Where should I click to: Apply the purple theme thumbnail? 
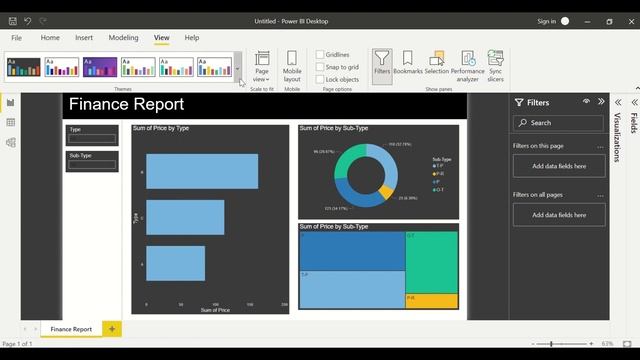pyautogui.click(x=100, y=67)
